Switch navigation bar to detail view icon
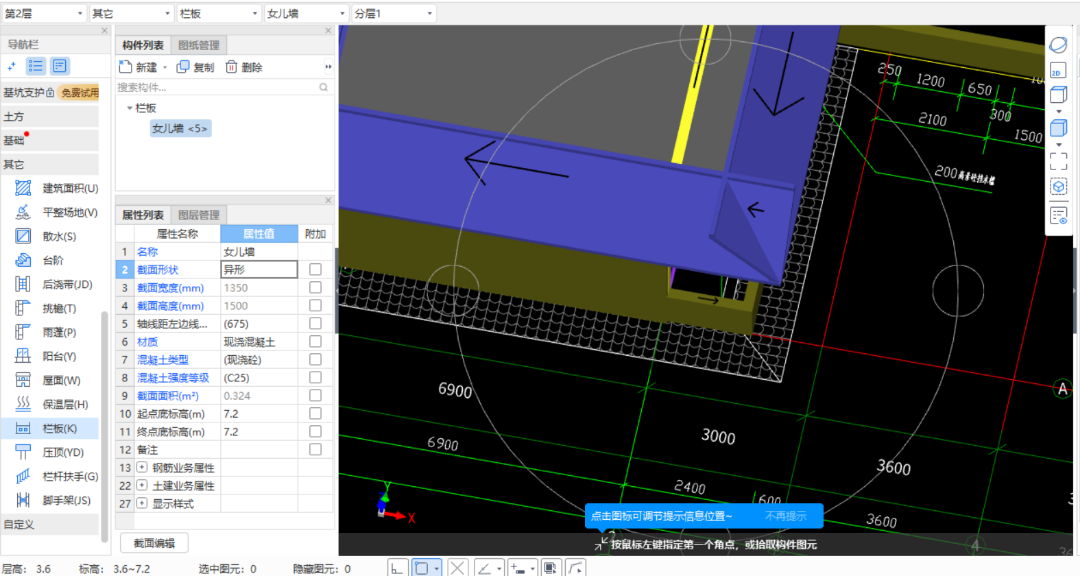1080x576 pixels. [60, 66]
